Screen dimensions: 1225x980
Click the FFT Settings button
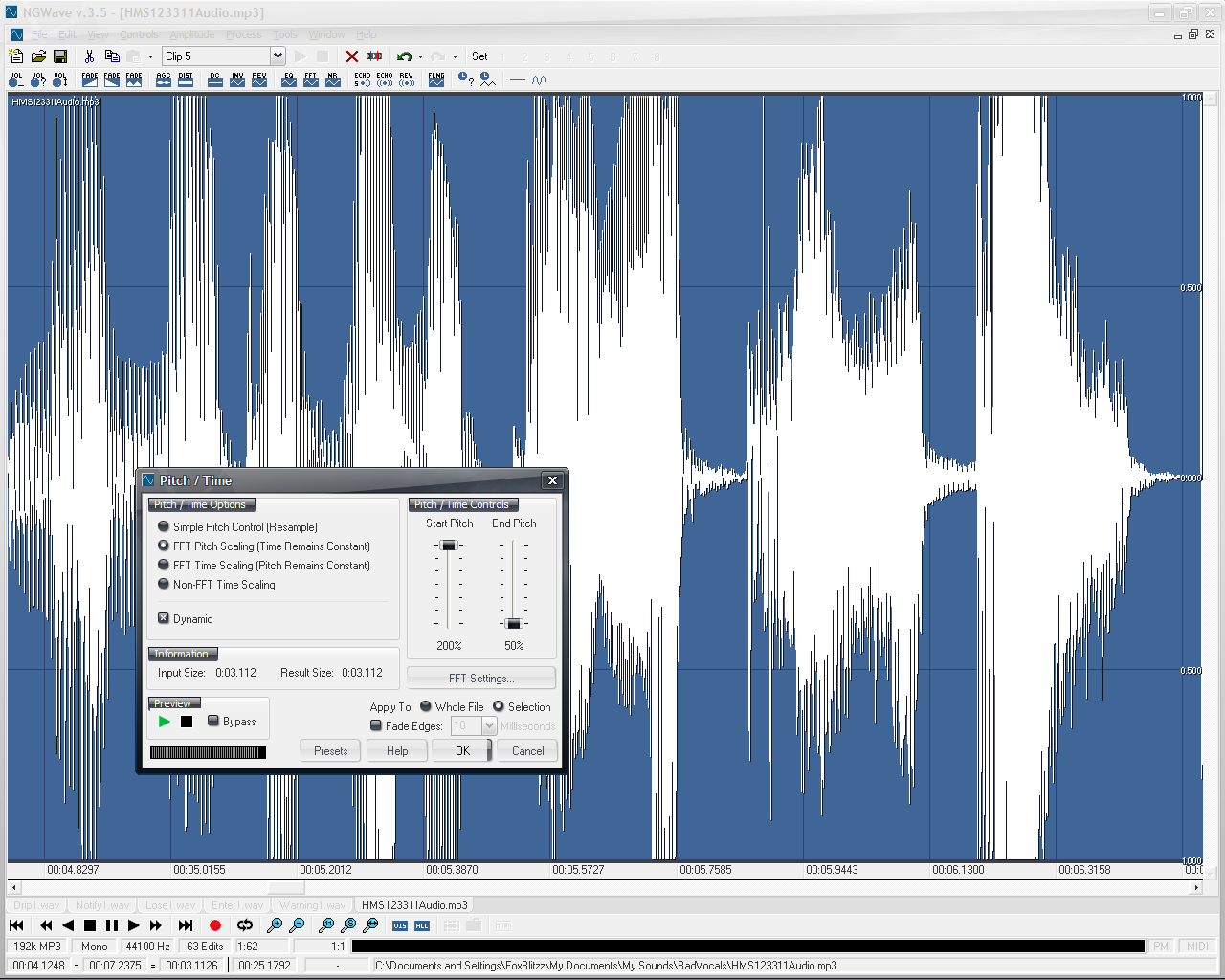(x=481, y=678)
